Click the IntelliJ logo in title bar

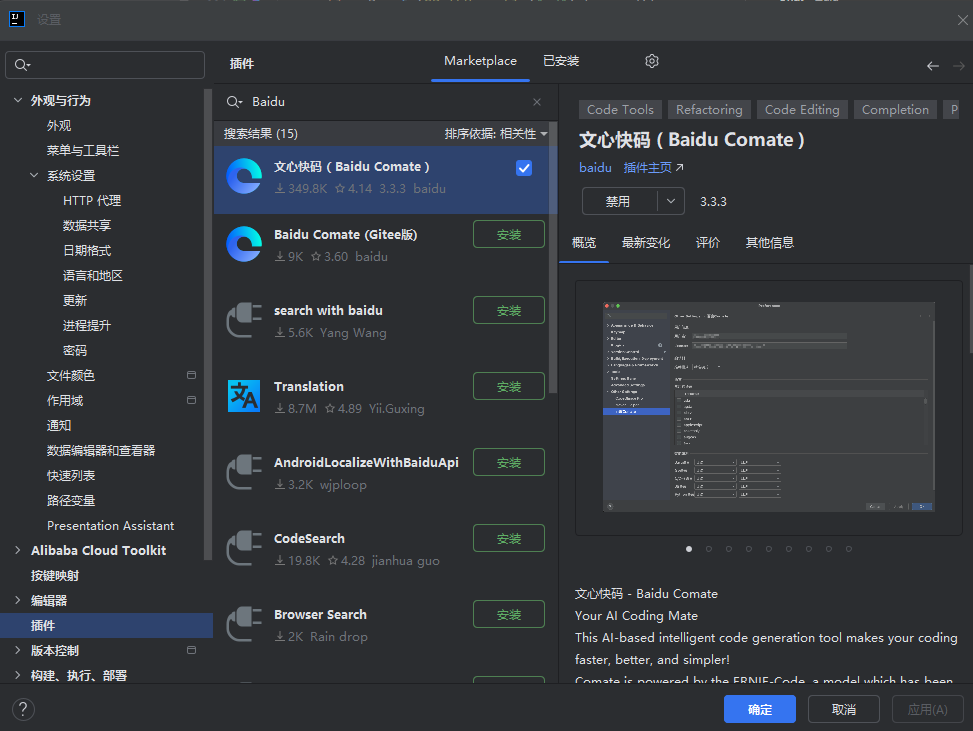[x=17, y=19]
